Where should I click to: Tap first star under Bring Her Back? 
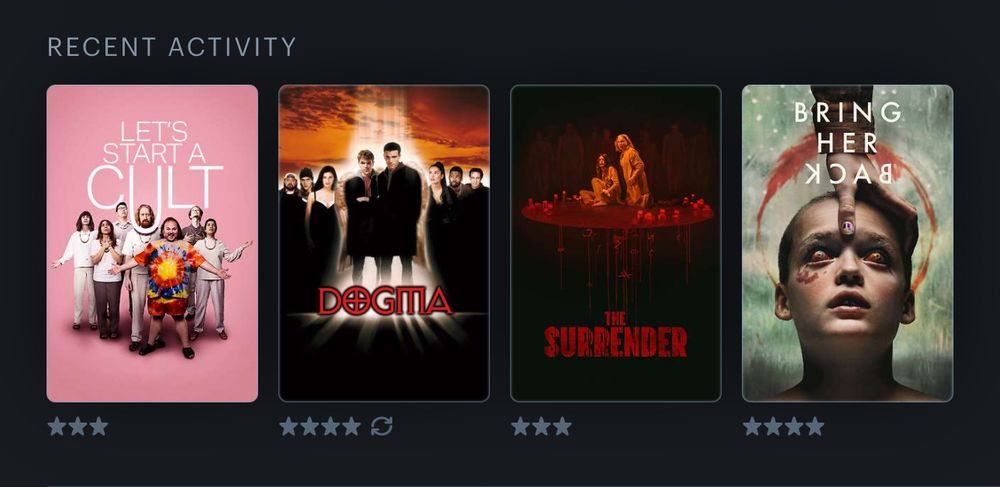(752, 426)
